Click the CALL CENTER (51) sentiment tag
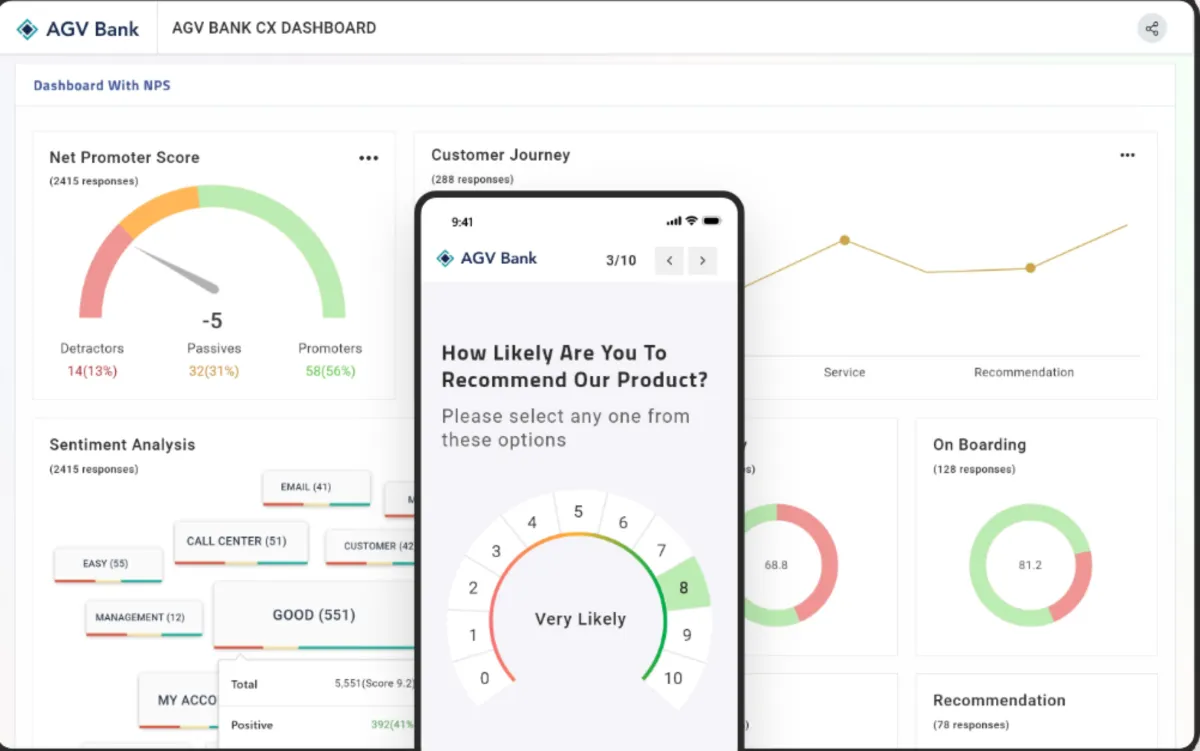 [x=236, y=541]
